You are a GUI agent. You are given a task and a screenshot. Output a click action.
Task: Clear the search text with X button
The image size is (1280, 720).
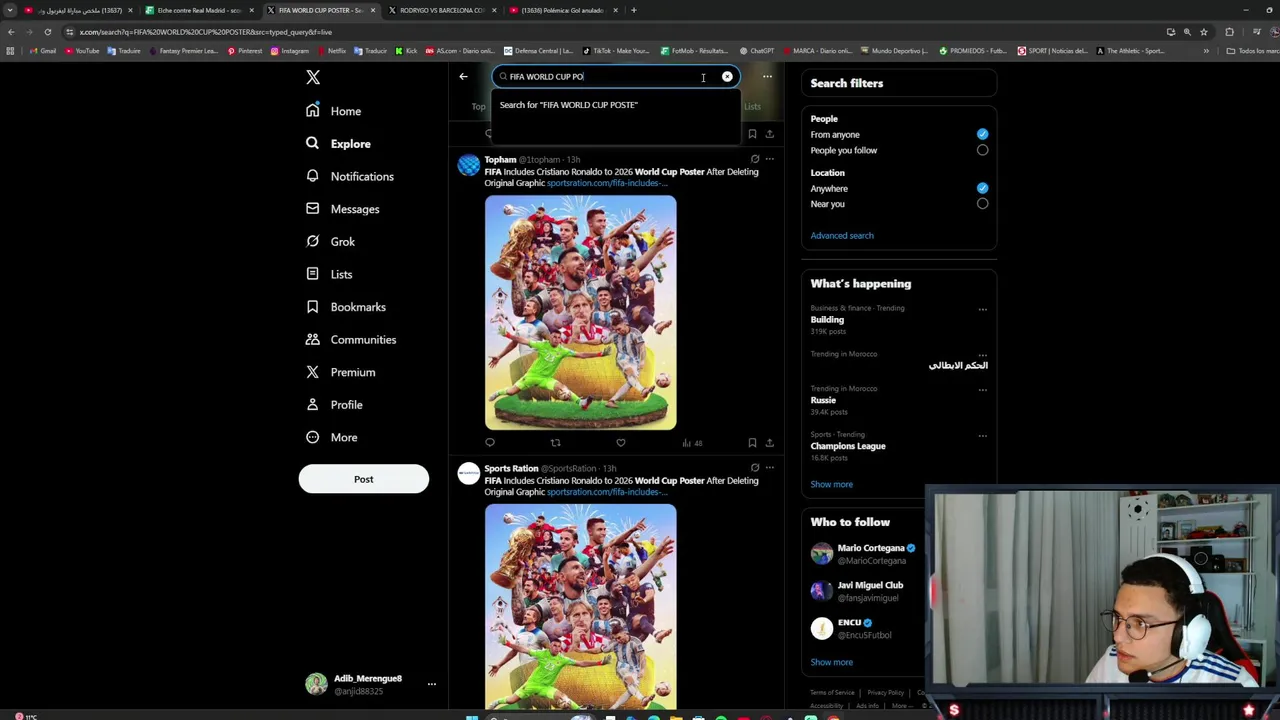click(x=727, y=76)
